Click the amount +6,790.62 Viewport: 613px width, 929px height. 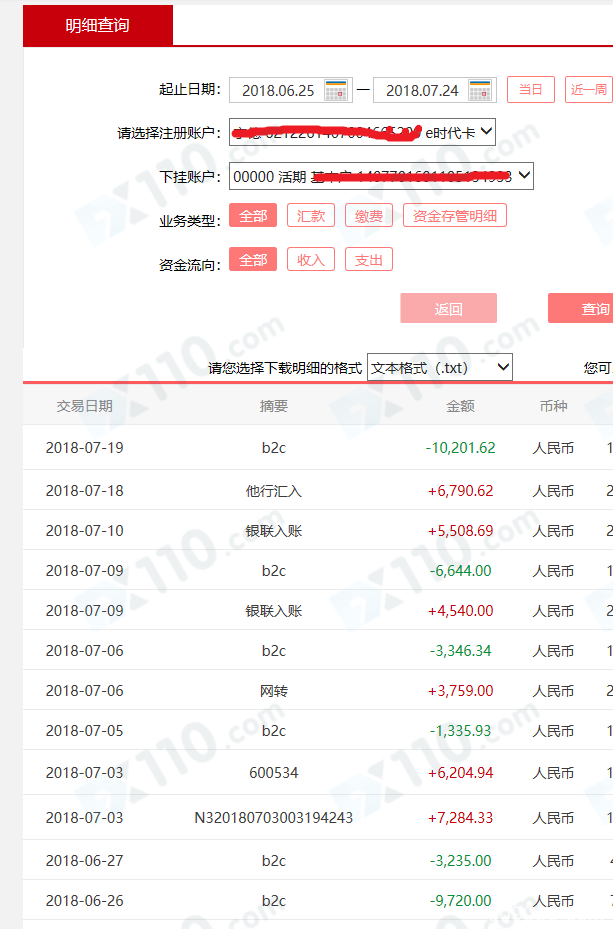click(x=460, y=491)
